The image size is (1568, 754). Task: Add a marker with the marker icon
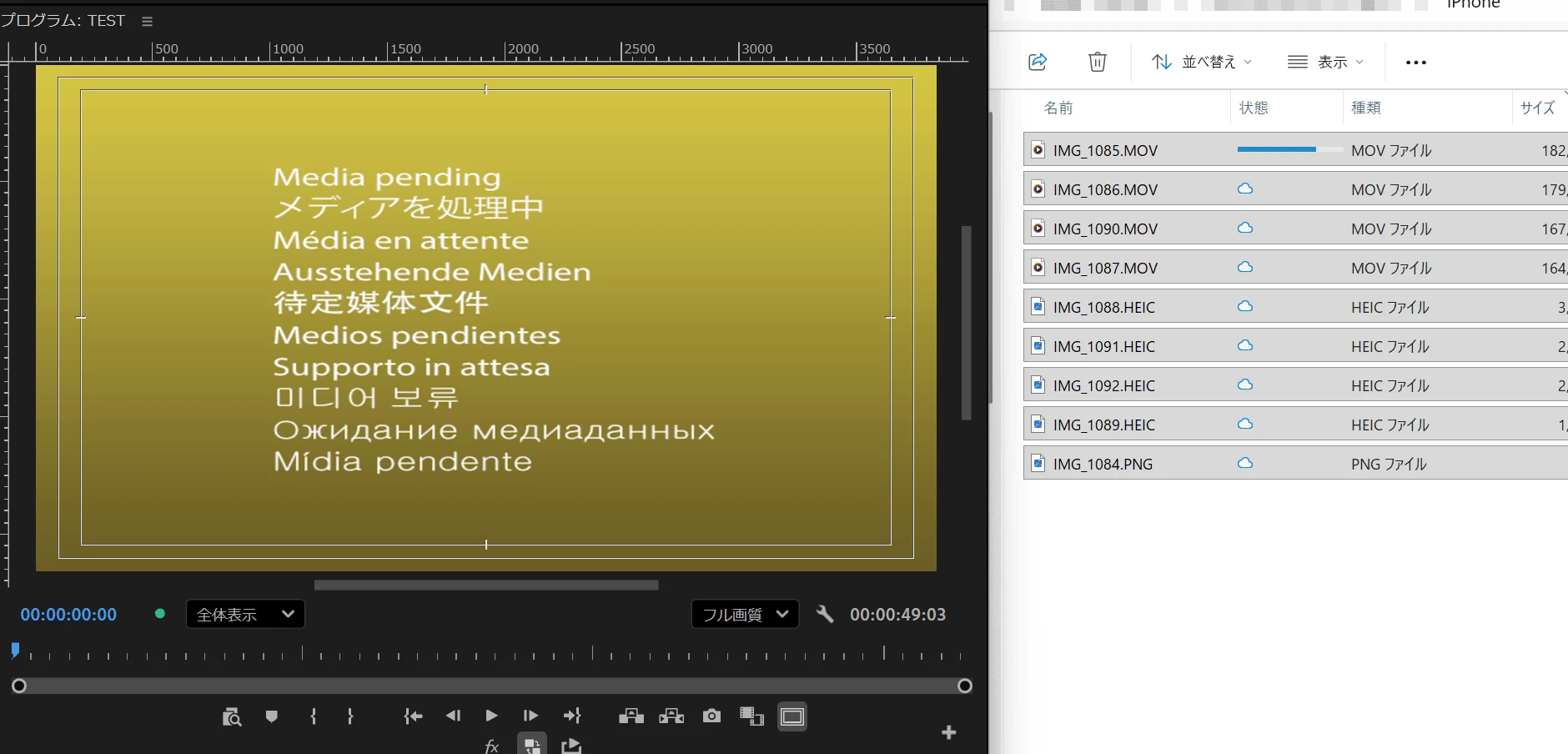(x=271, y=716)
